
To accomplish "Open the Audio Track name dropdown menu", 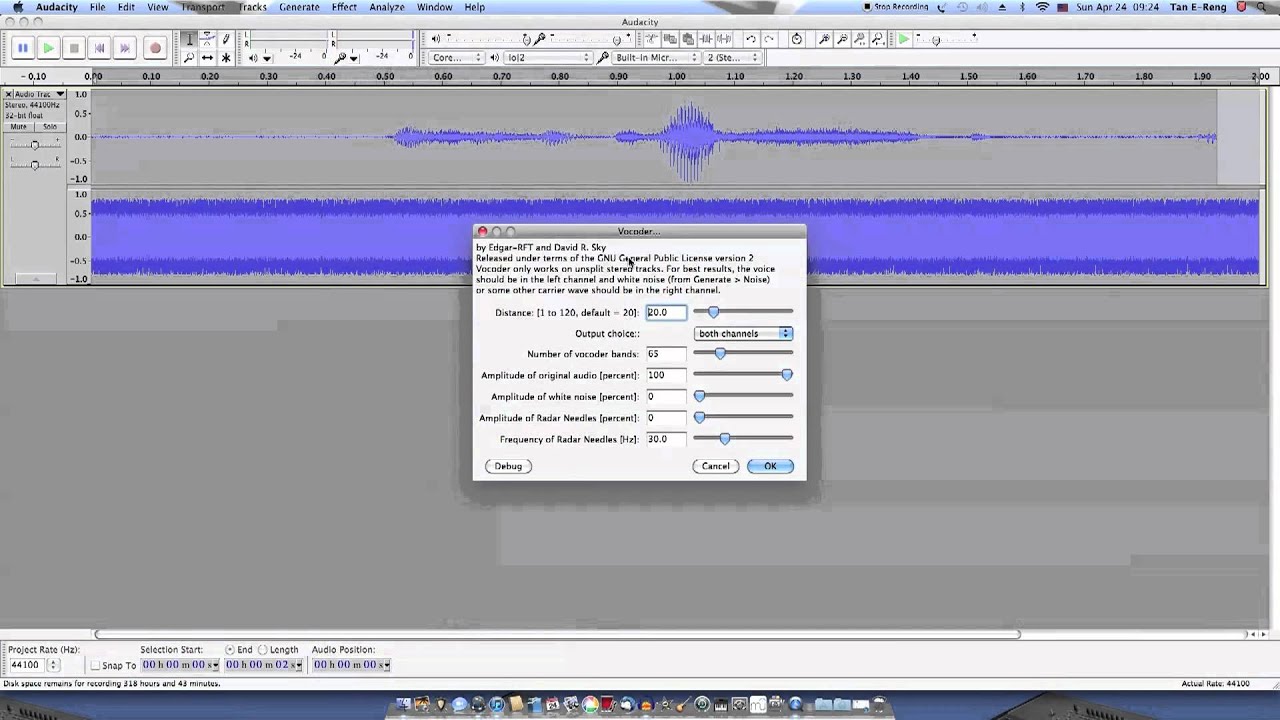I will (x=40, y=94).
